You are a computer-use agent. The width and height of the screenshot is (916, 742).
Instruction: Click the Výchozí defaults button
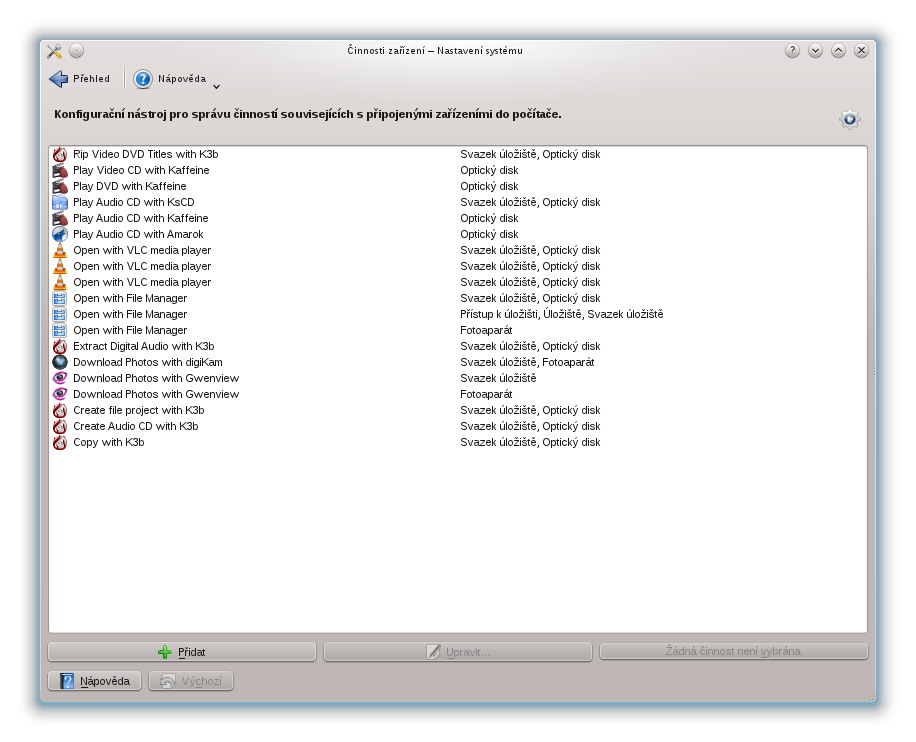[191, 681]
